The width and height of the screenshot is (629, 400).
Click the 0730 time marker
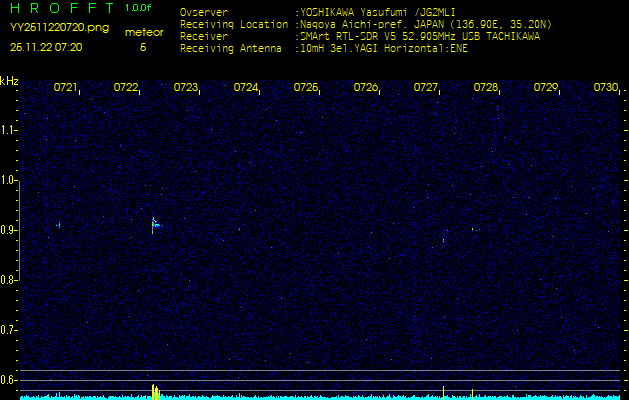(x=605, y=88)
